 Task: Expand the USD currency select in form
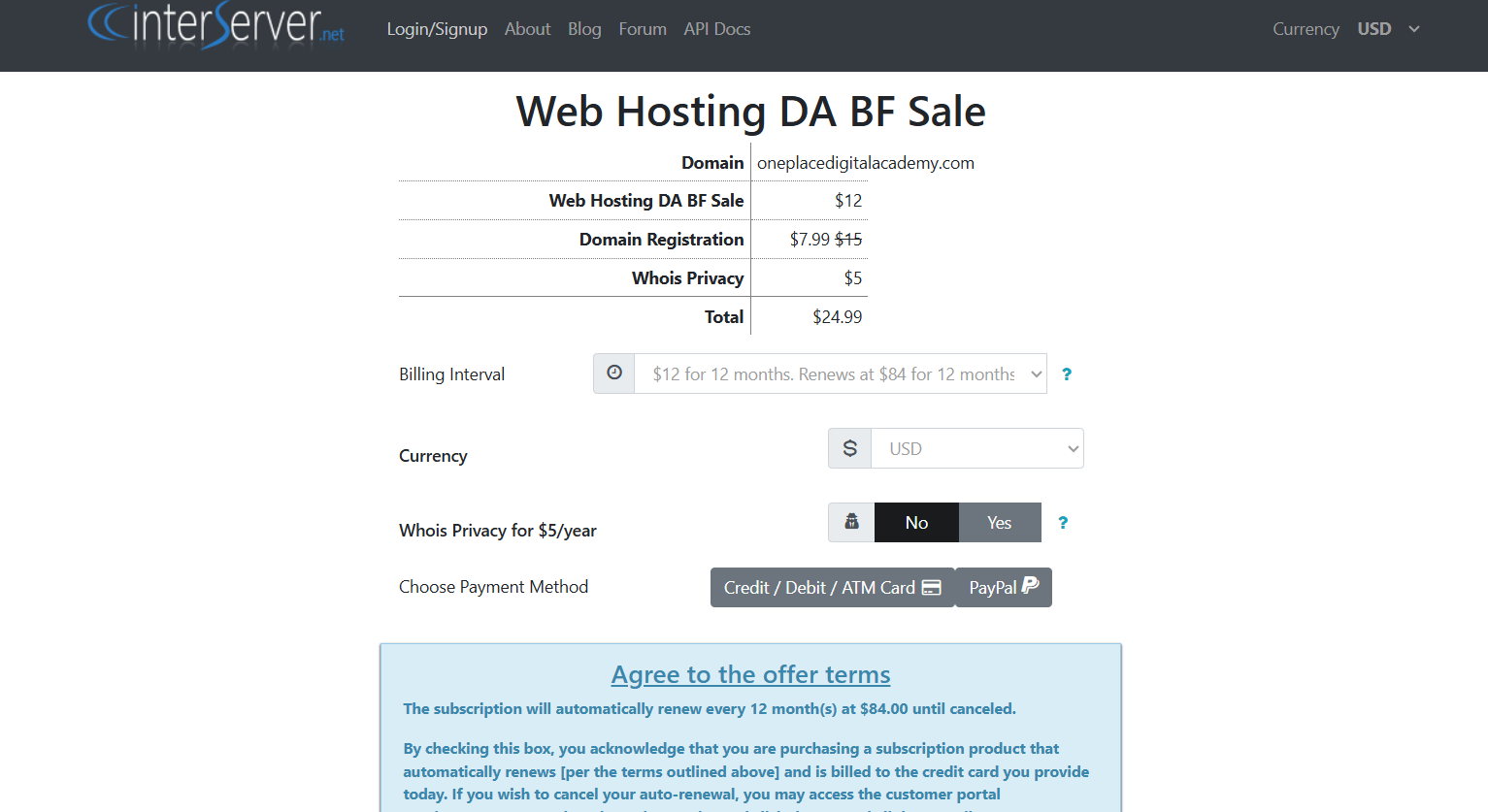tap(977, 448)
